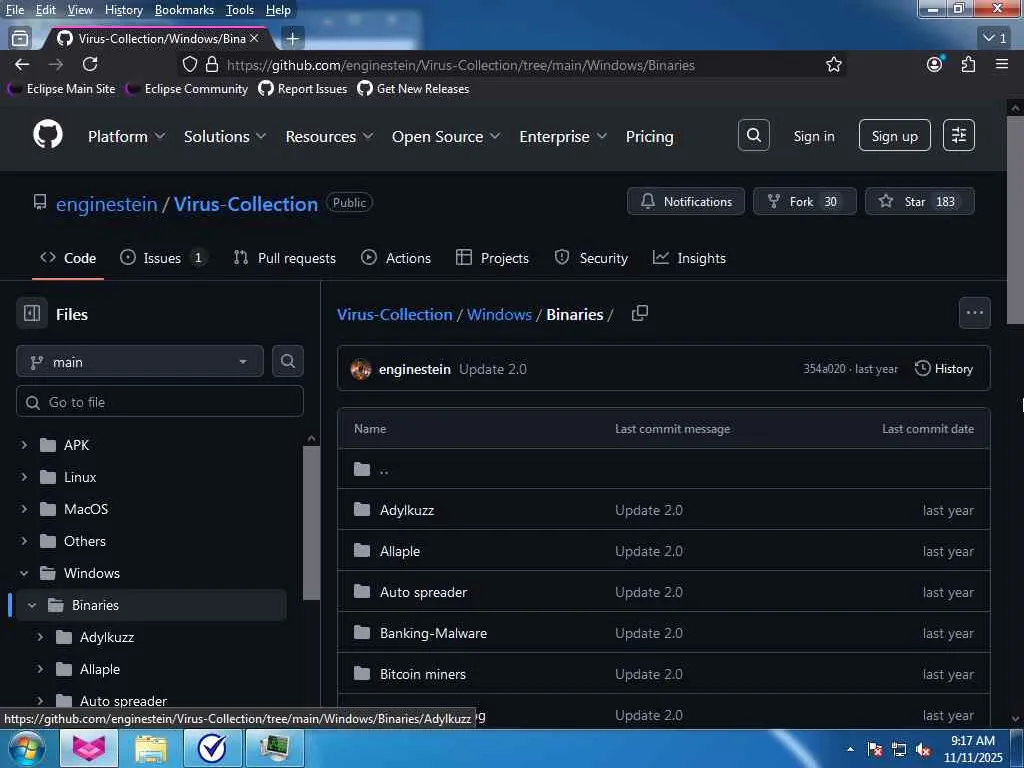Collapse the file tree panel icon
Viewport: 1024px width, 768px height.
click(x=32, y=313)
